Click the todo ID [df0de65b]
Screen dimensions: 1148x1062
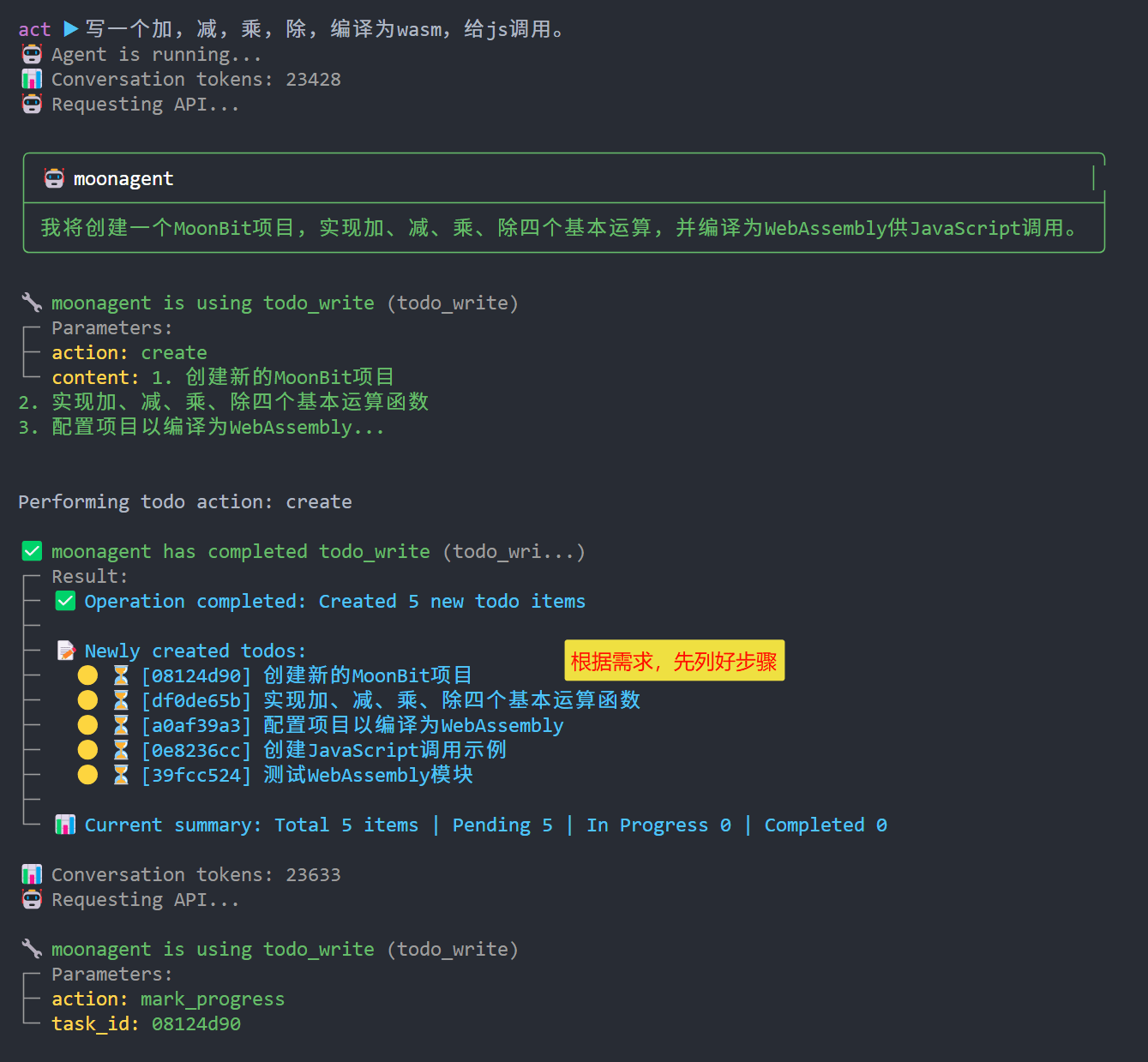tap(196, 700)
